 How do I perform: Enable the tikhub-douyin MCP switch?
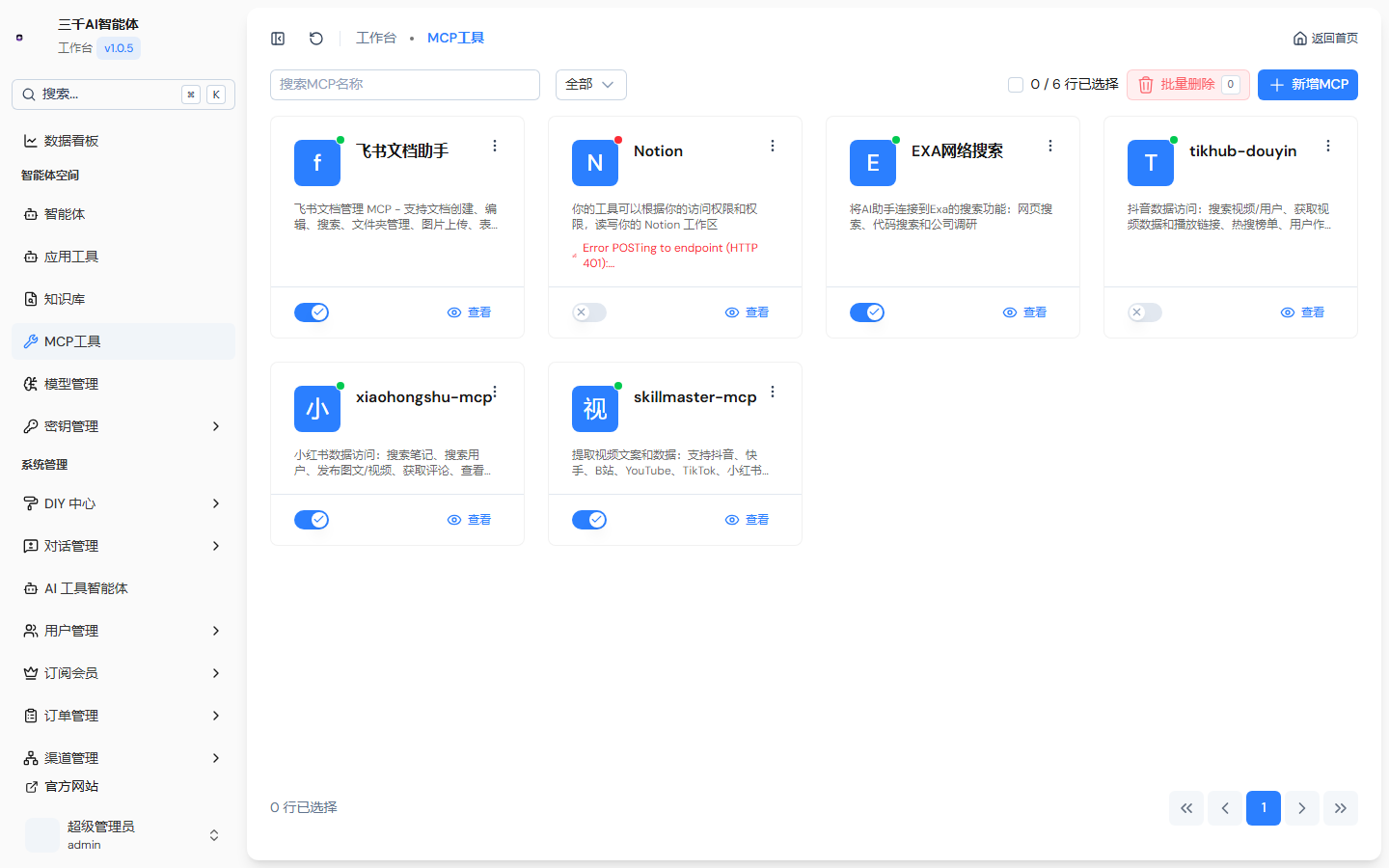pos(1145,312)
